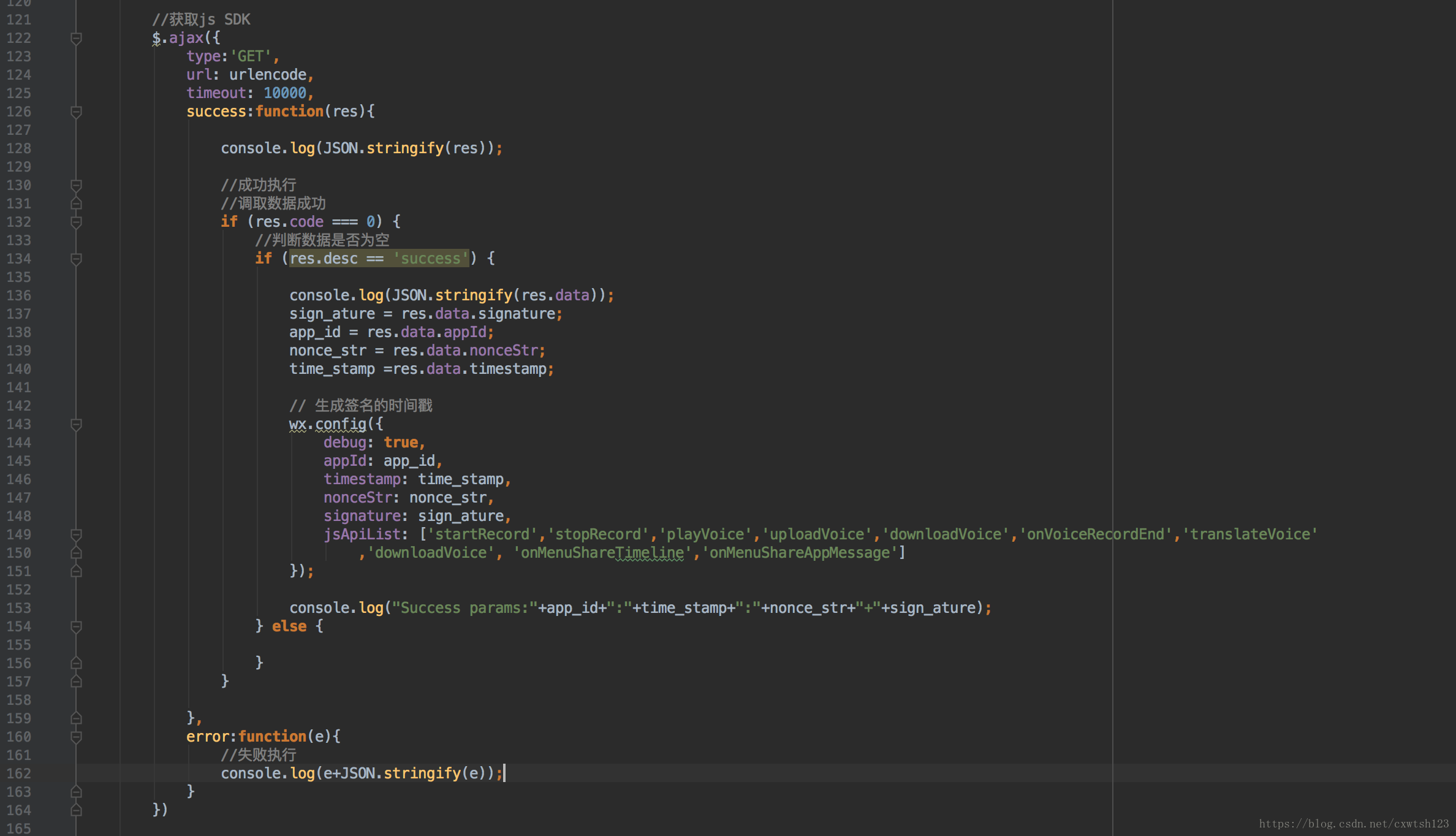Click the "Success params:" string literal
This screenshot has height=836, width=1456.
coord(465,608)
